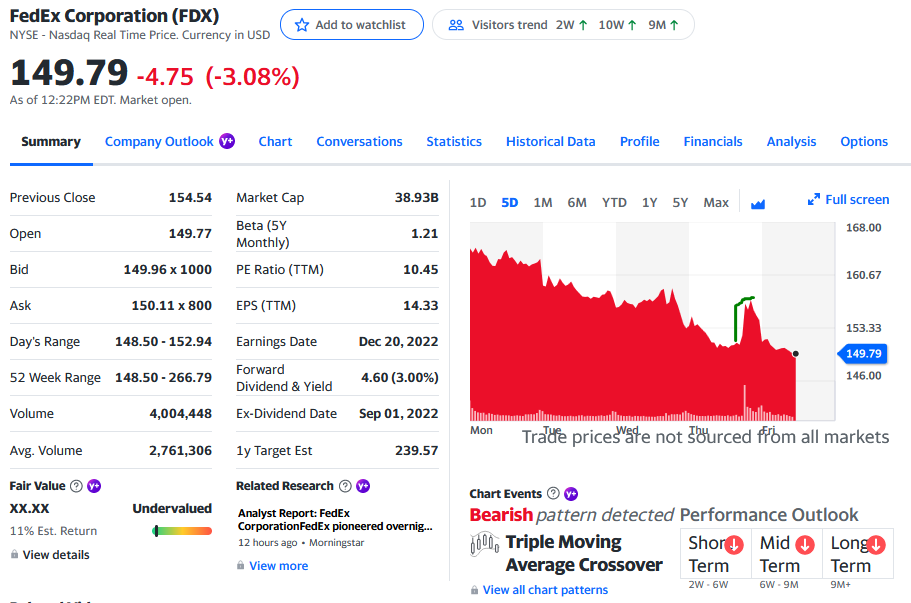The image size is (911, 603).
Task: Click the Triple Moving Average Crossover pattern
Action: pos(584,553)
